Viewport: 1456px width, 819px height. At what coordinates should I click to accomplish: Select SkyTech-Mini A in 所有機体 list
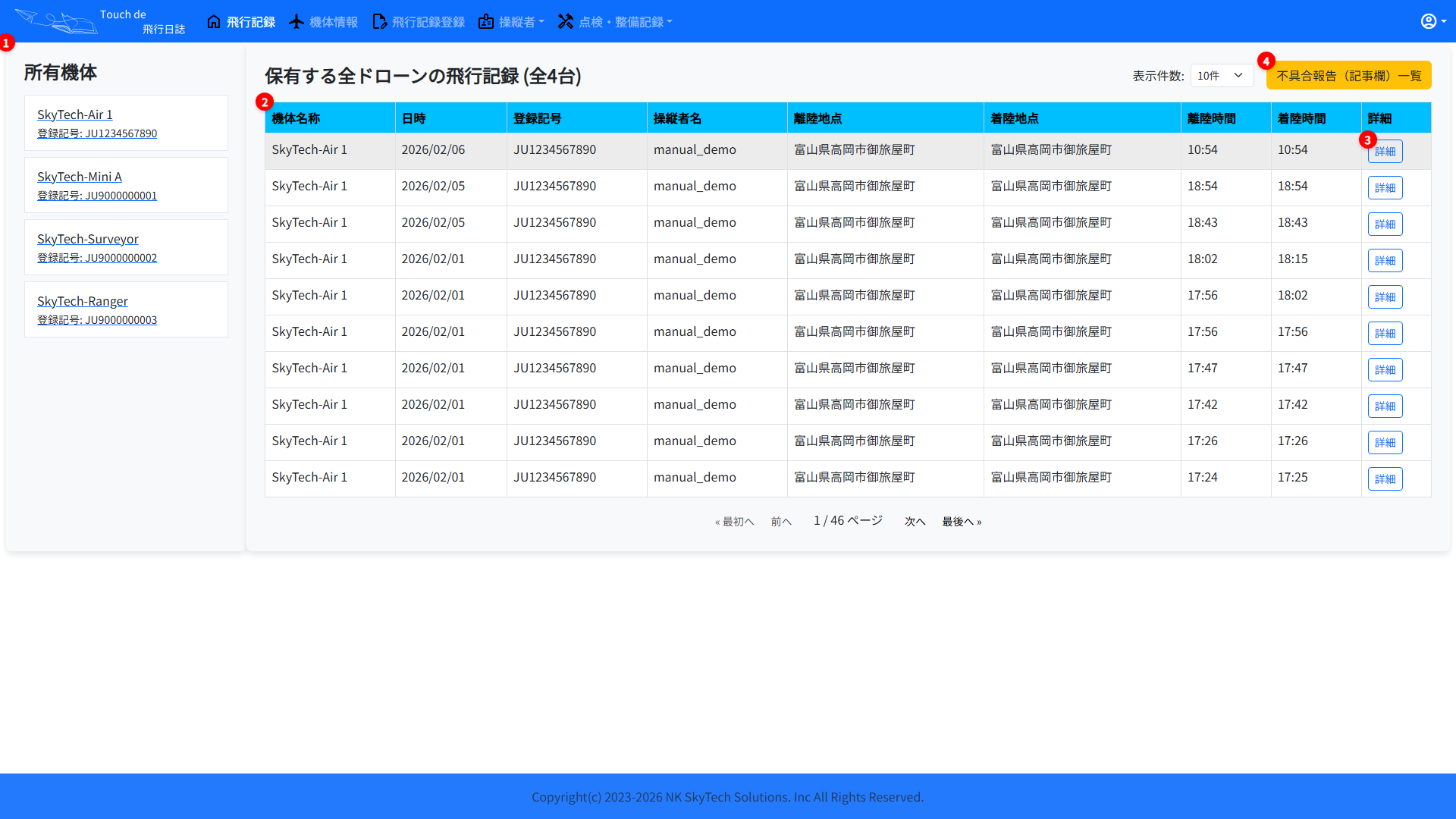point(80,177)
